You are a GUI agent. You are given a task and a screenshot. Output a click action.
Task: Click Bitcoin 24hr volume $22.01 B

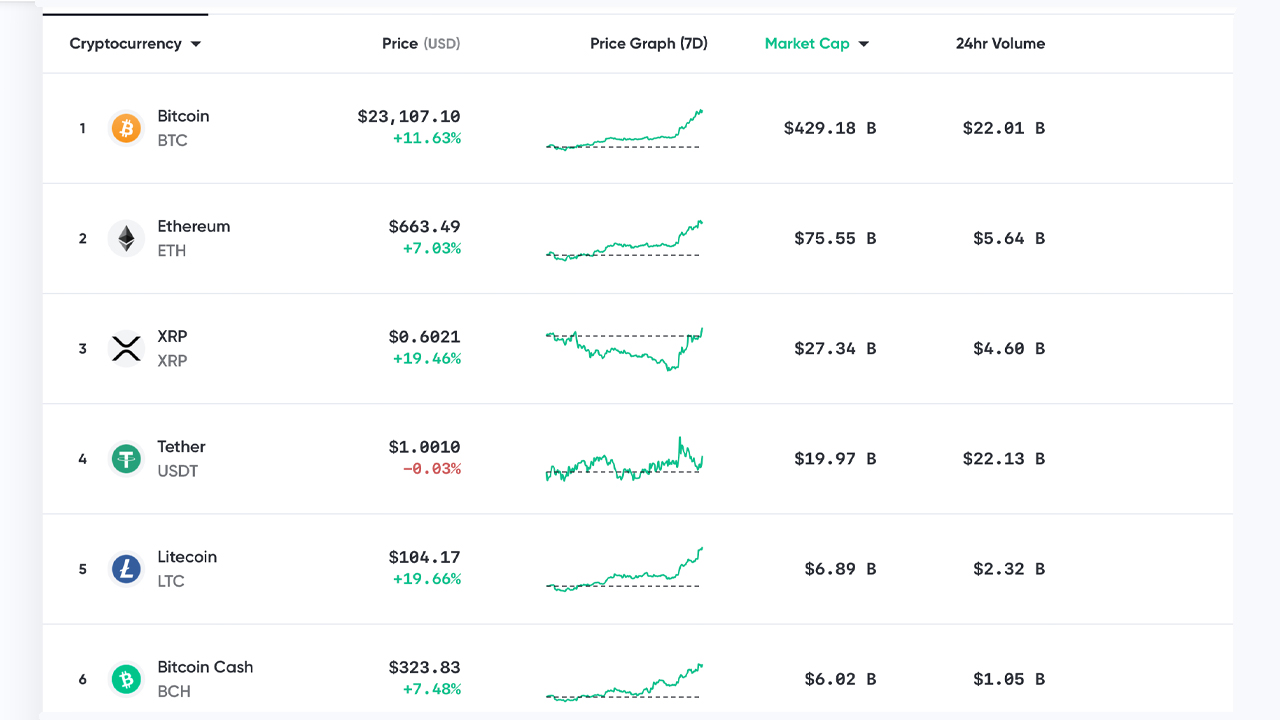1004,128
